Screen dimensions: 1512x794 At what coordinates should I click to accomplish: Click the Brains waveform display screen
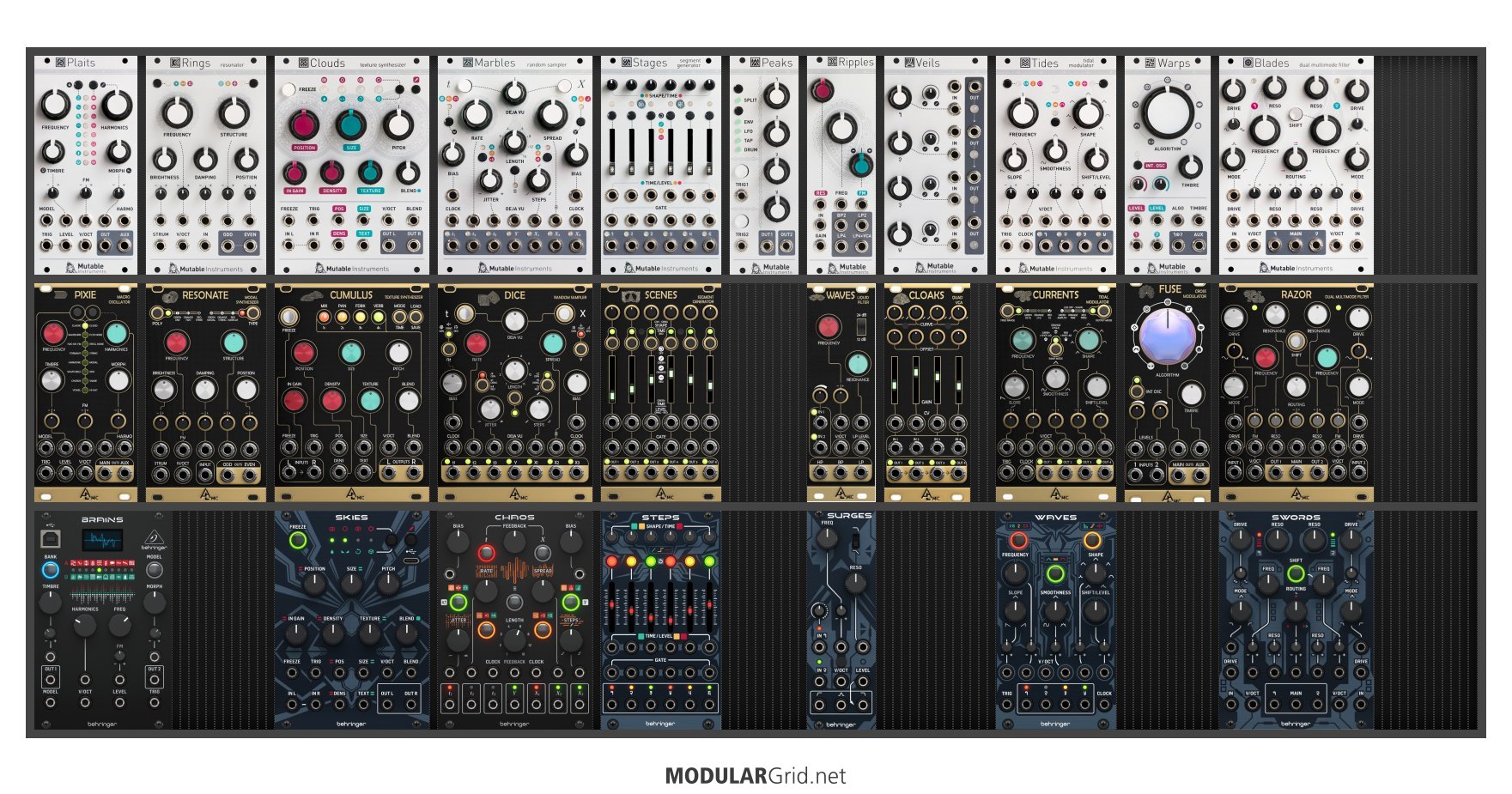[x=102, y=540]
